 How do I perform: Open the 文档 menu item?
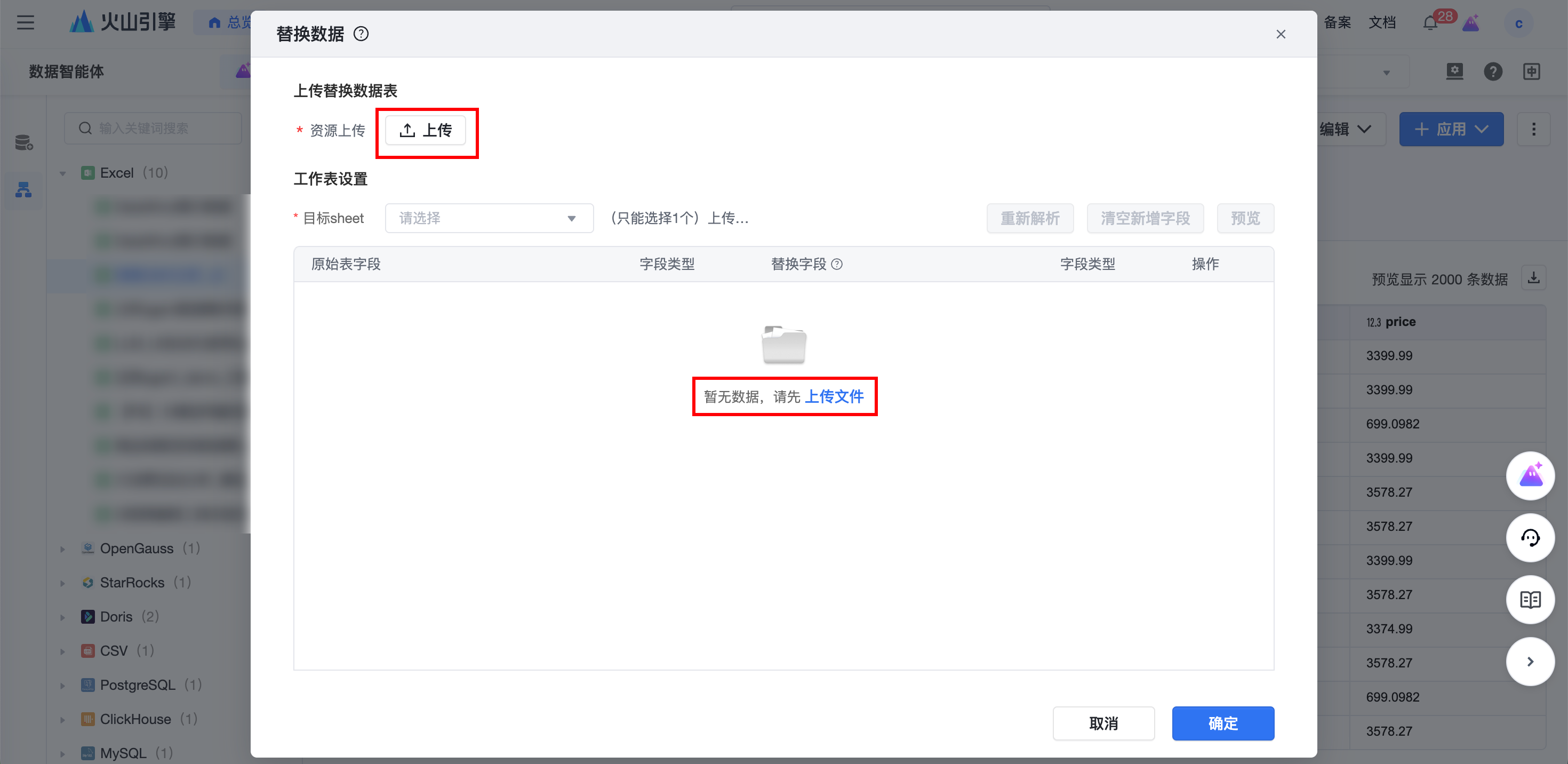click(x=1382, y=23)
